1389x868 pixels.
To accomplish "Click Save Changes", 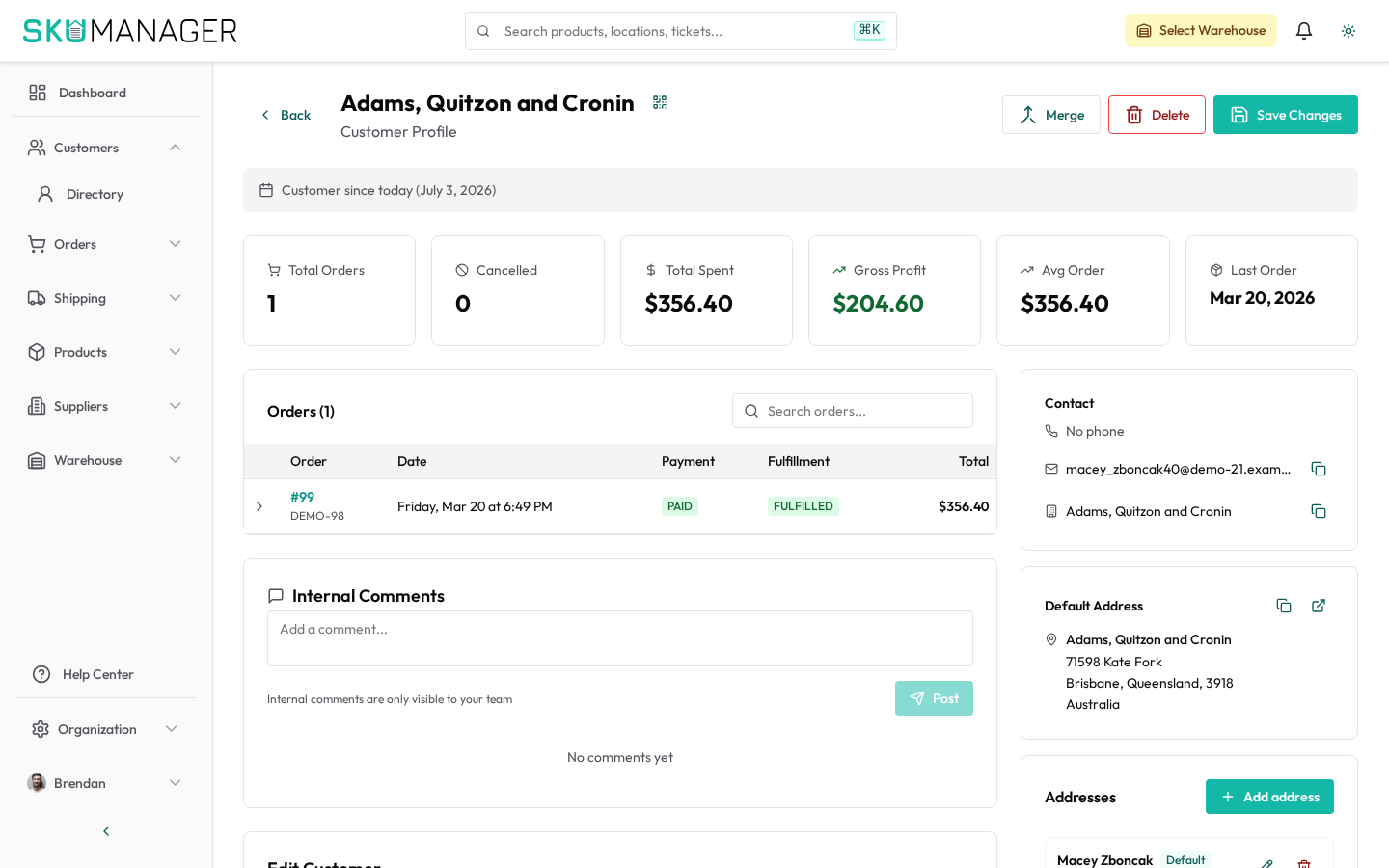I will (1286, 115).
